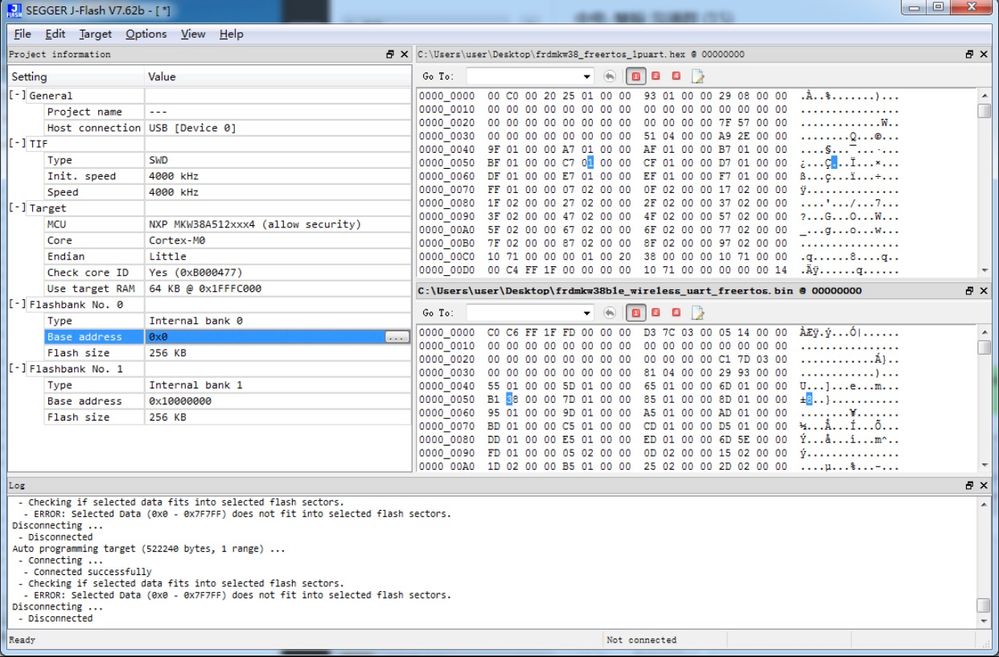Viewport: 999px width, 657px height.
Task: Go back in the .hex data view
Action: [610, 76]
